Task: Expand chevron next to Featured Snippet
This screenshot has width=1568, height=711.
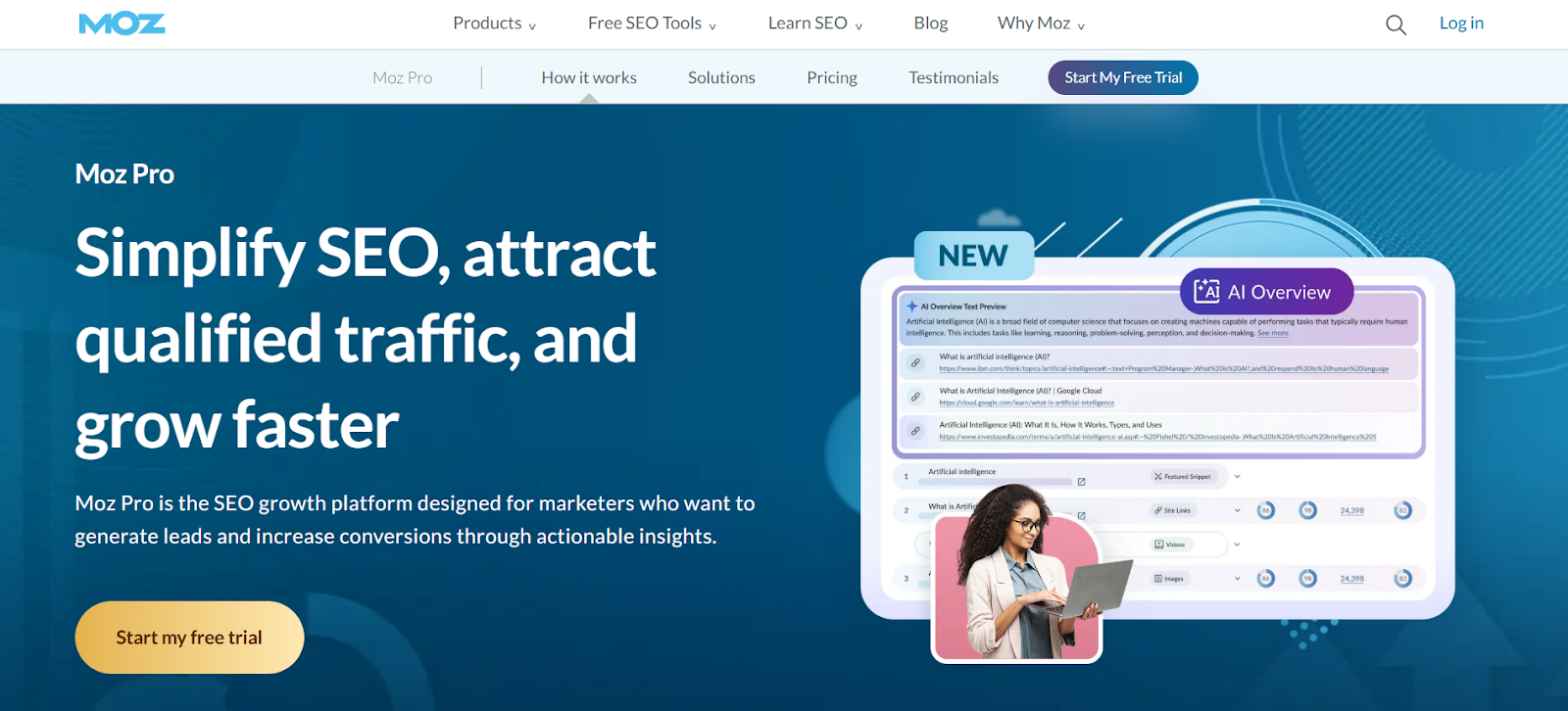Action: click(1238, 477)
